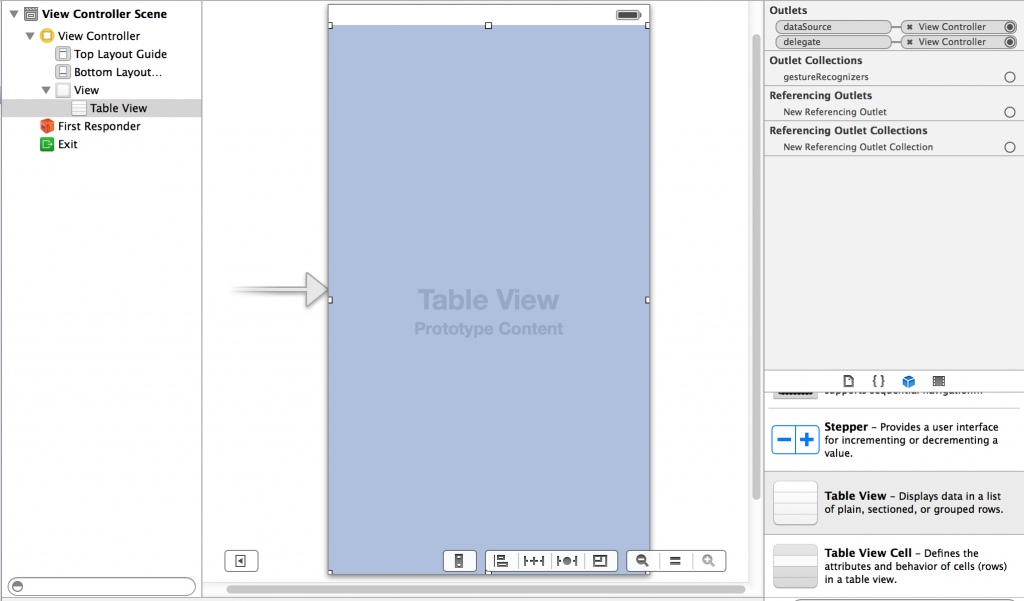Toggle the form factor device button
Viewport: 1024px width, 601px height.
click(x=459, y=561)
